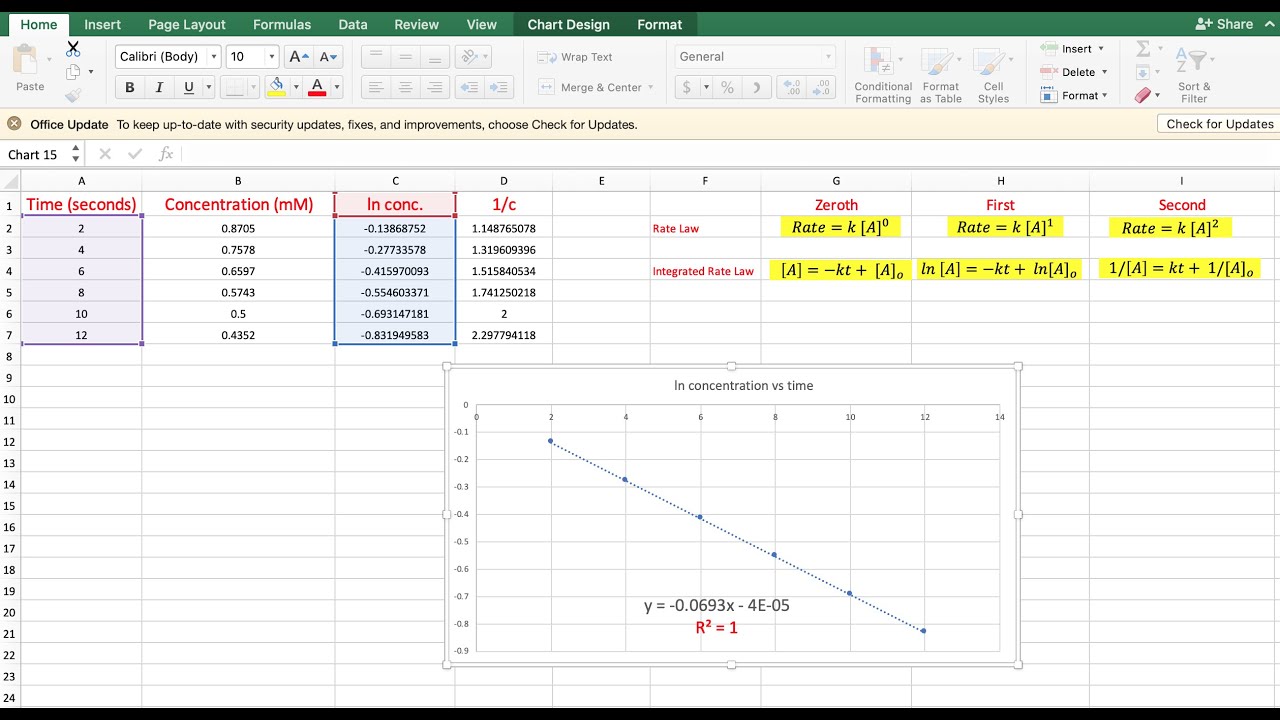Toggle top vertical alignment
The width and height of the screenshot is (1280, 720).
[x=376, y=57]
